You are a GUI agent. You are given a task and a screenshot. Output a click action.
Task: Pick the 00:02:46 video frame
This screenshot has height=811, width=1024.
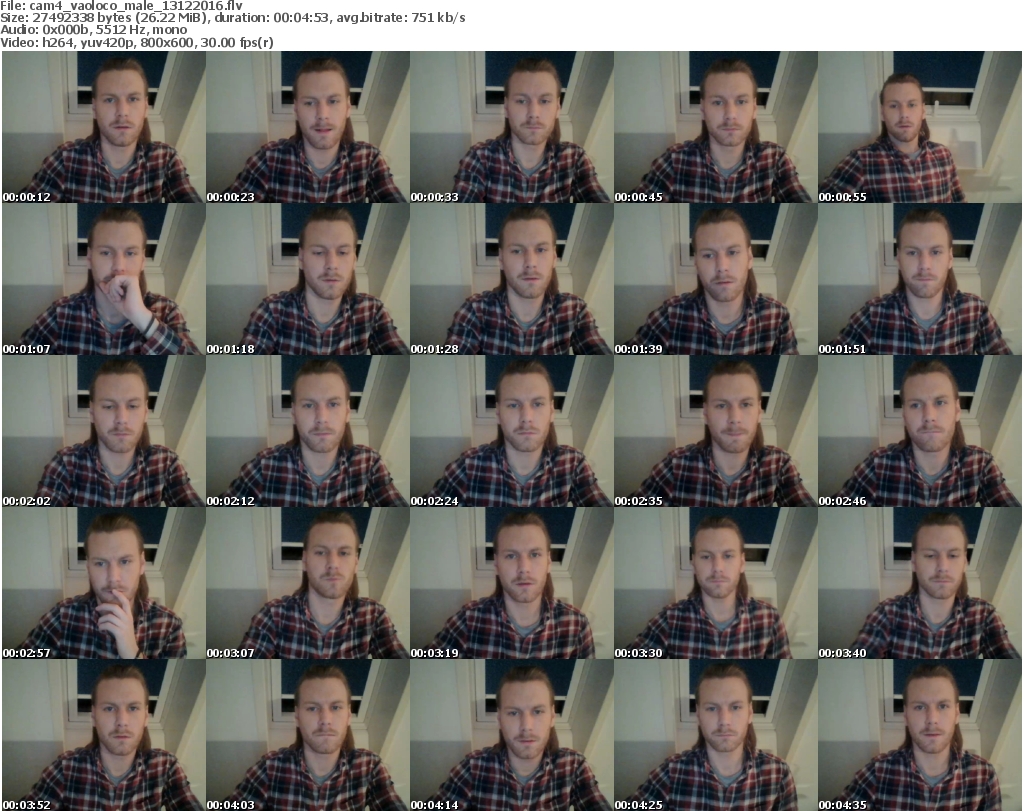point(920,431)
